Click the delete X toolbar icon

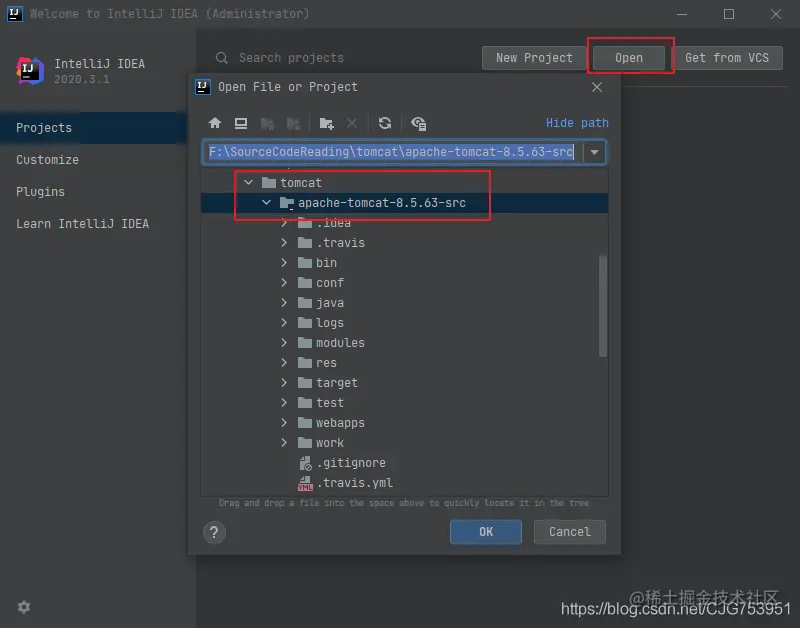click(x=352, y=123)
